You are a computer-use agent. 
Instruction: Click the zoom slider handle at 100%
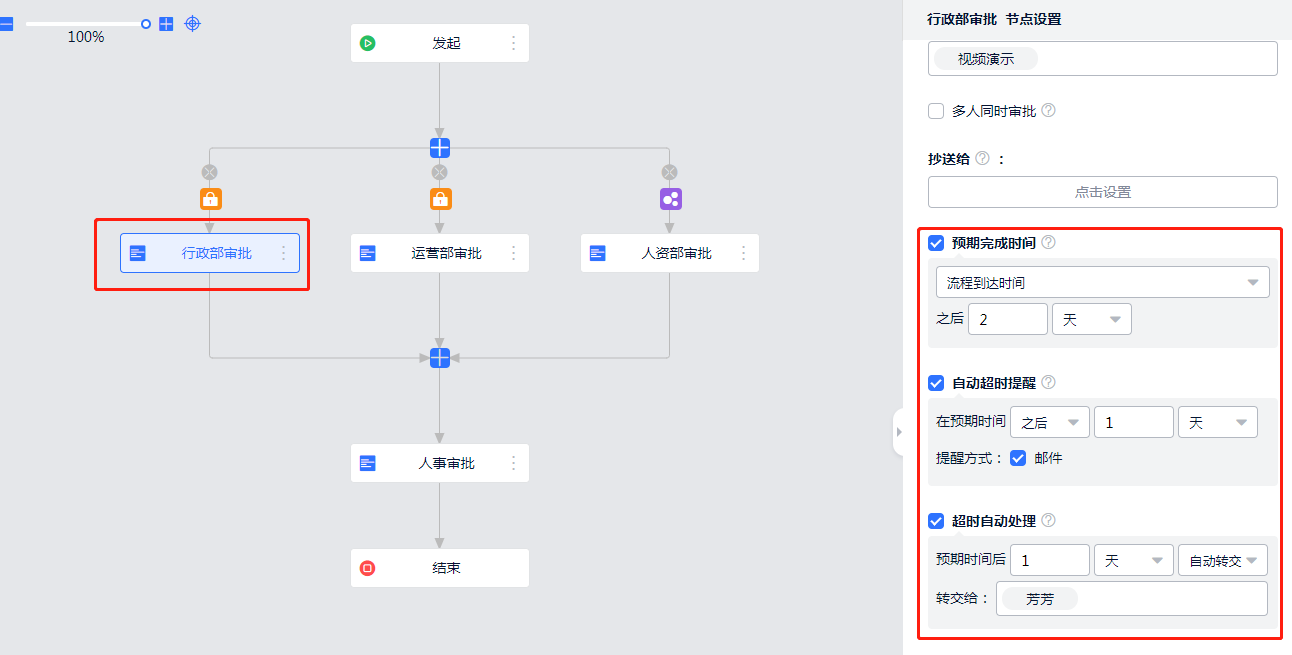pos(146,23)
